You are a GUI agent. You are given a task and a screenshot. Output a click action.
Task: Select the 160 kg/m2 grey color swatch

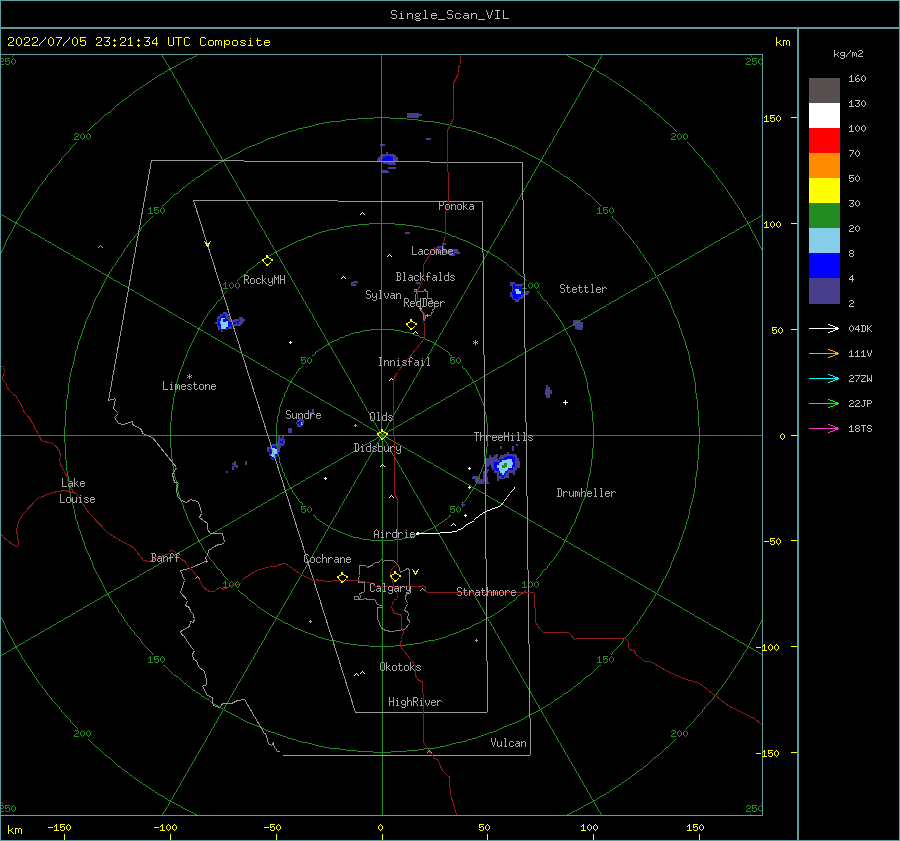824,91
